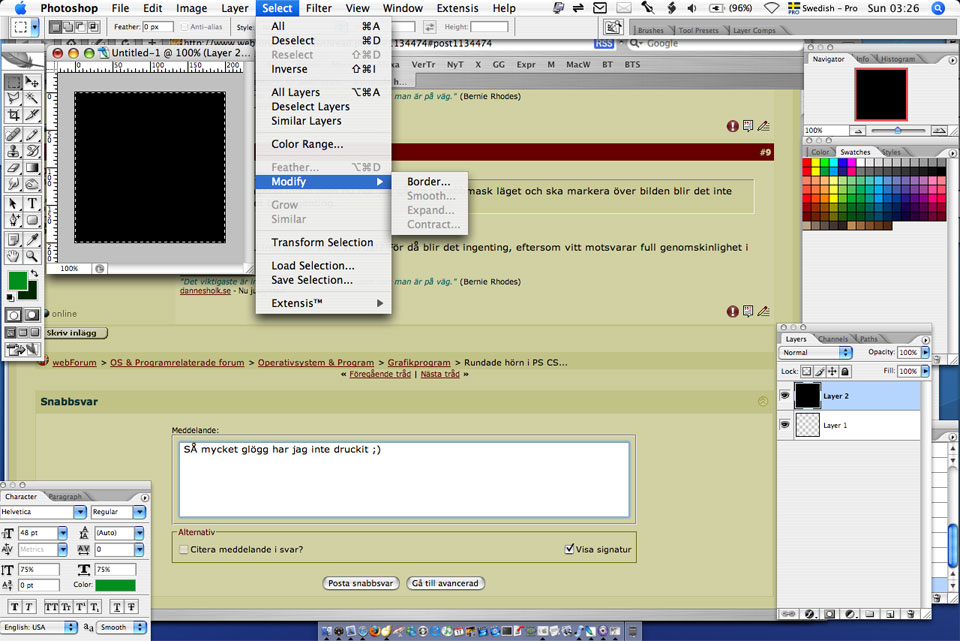This screenshot has height=641, width=960.
Task: Switch to Quick Mask mode
Action: (x=32, y=315)
